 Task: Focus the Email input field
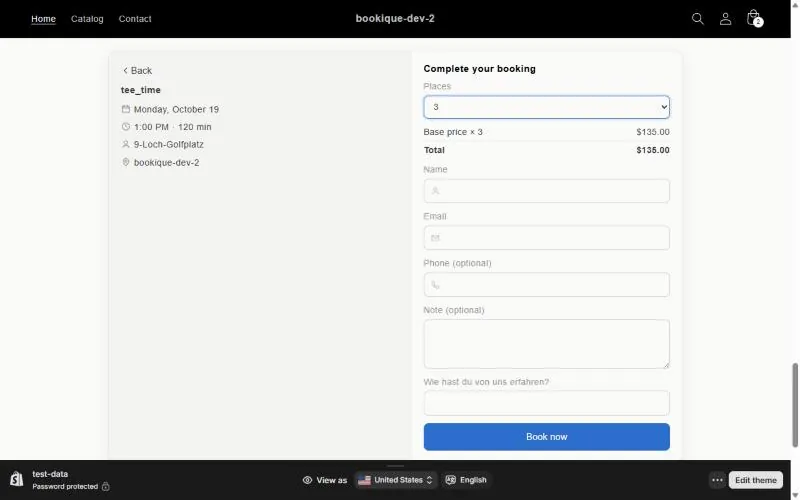click(x=546, y=238)
